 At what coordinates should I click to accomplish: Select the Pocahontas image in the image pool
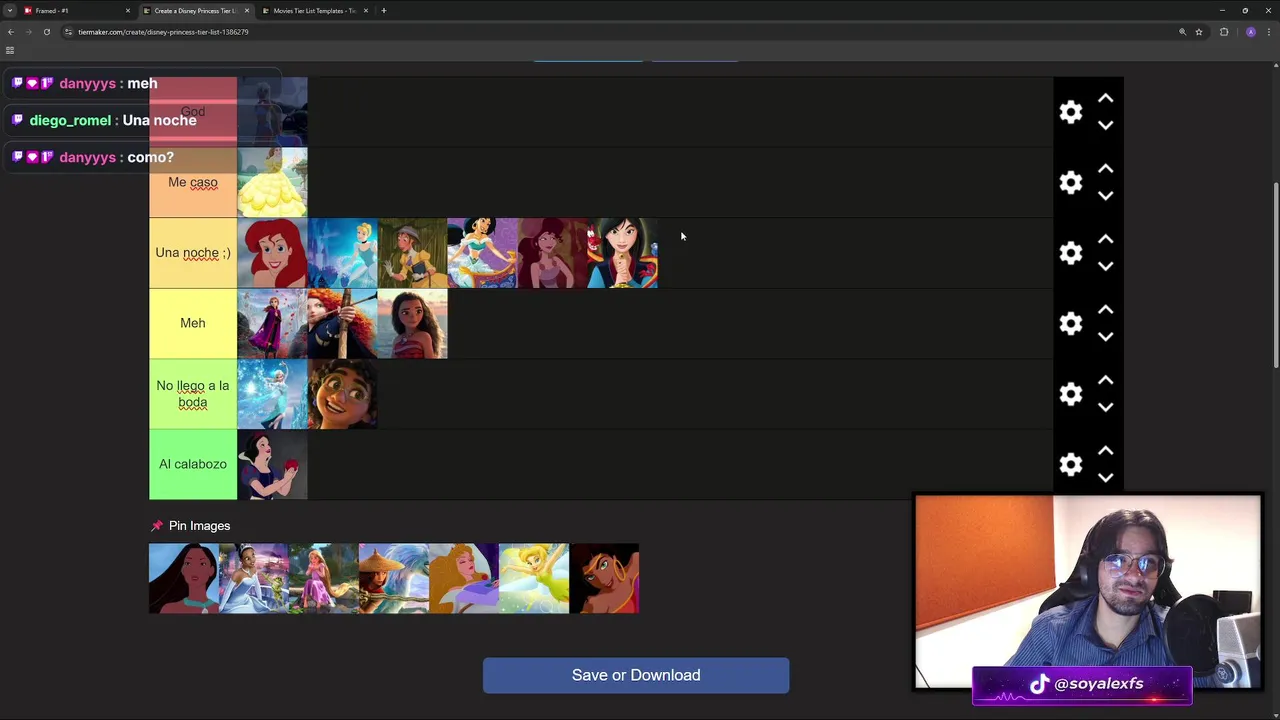[184, 579]
